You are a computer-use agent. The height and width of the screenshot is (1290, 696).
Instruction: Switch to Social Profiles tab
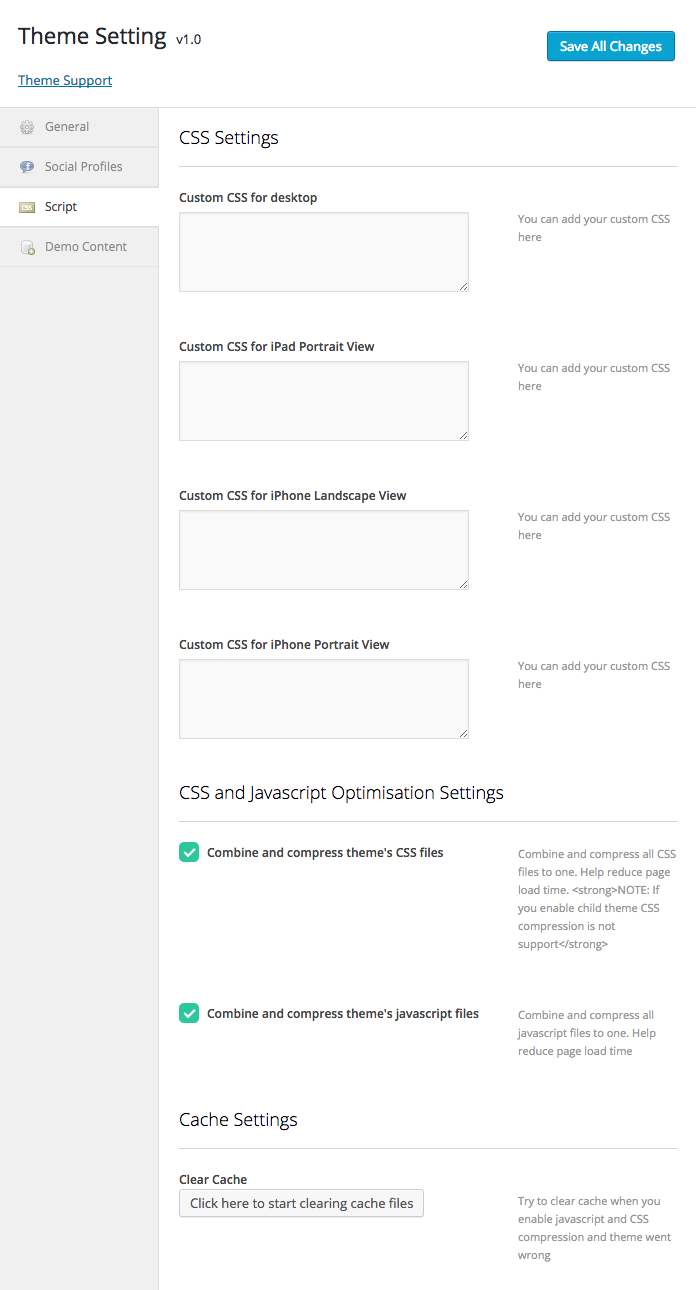click(83, 167)
